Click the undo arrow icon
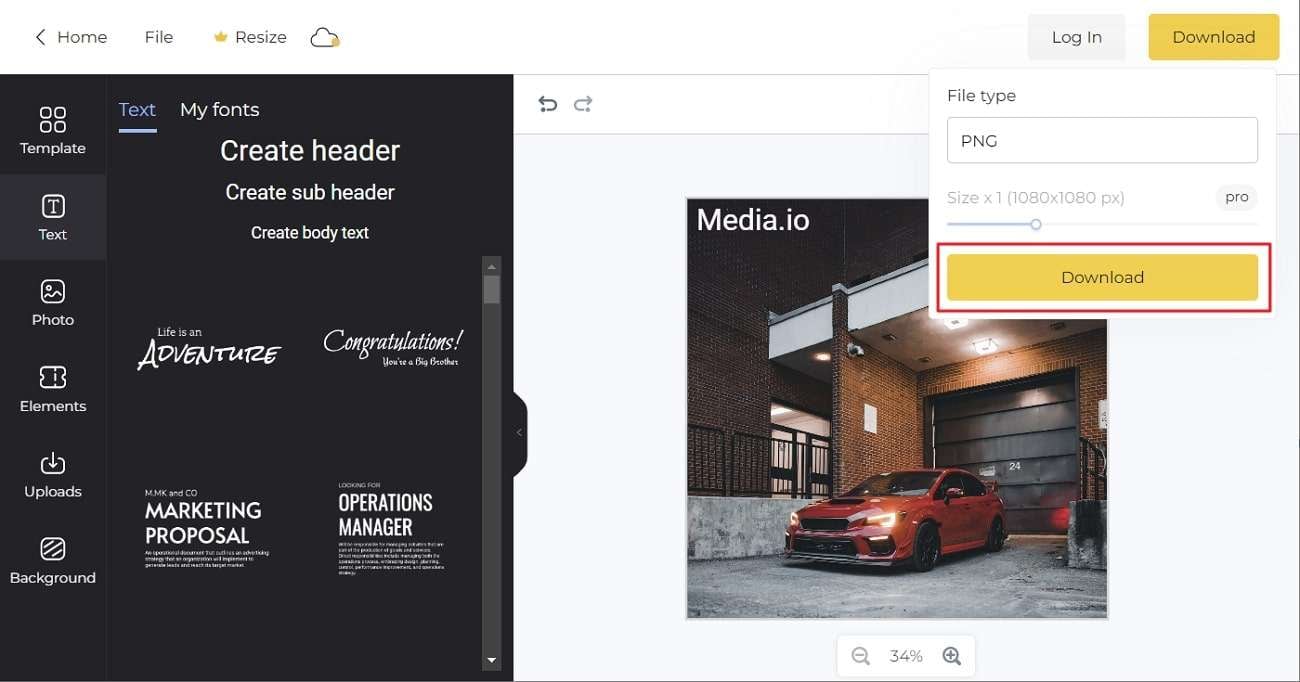Screen dimensions: 1300x682 point(547,104)
